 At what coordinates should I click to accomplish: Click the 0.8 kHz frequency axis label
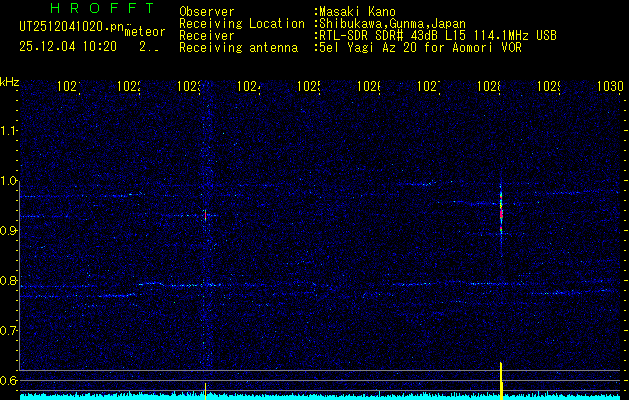9,280
